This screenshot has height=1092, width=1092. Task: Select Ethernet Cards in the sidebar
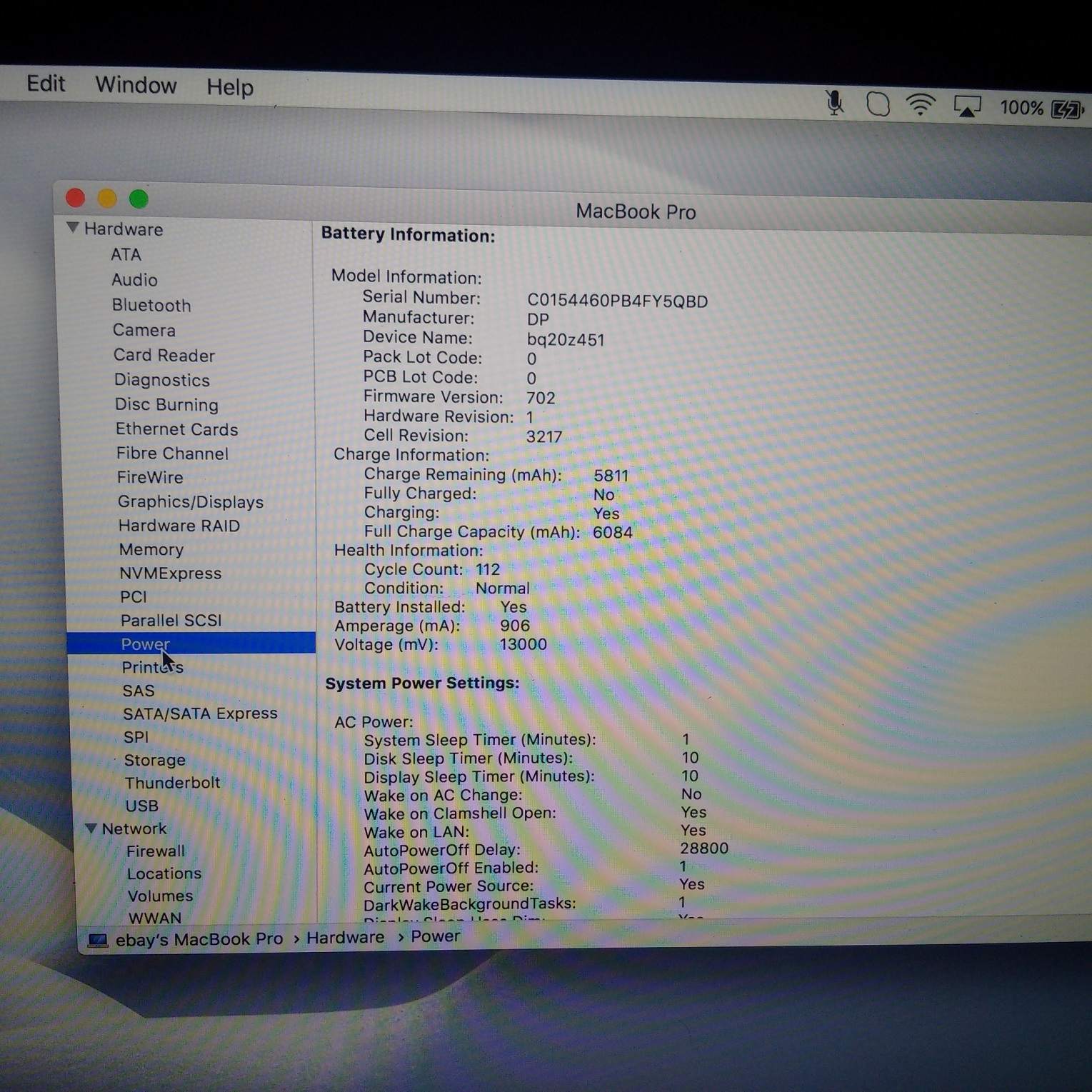(x=176, y=429)
